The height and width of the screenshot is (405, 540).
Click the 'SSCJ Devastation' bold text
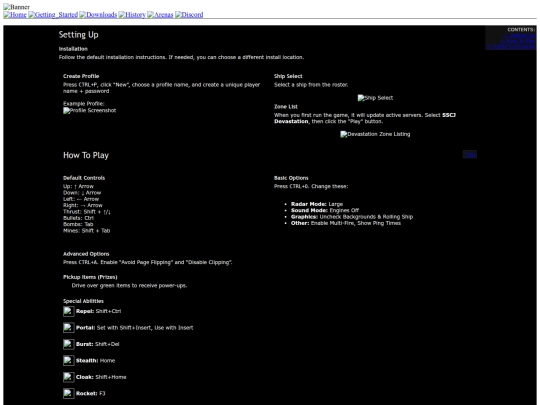point(365,118)
